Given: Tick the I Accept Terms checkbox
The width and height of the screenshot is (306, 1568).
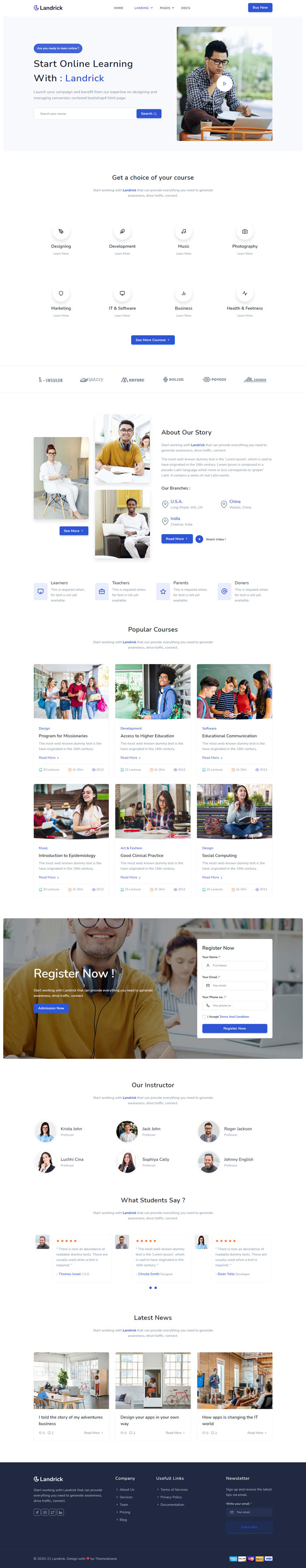Looking at the screenshot, I should click(204, 1016).
